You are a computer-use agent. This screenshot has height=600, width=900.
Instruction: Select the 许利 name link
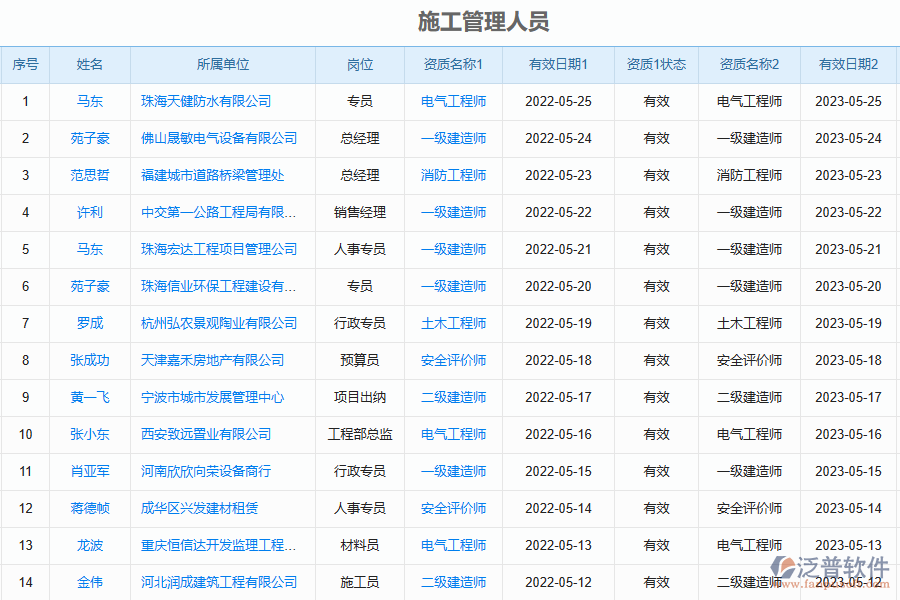tap(90, 212)
